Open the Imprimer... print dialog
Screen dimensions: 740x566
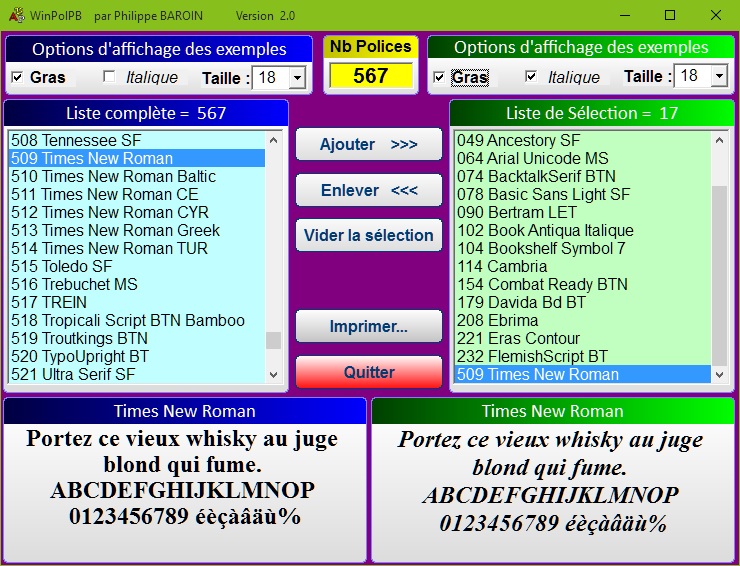point(368,326)
